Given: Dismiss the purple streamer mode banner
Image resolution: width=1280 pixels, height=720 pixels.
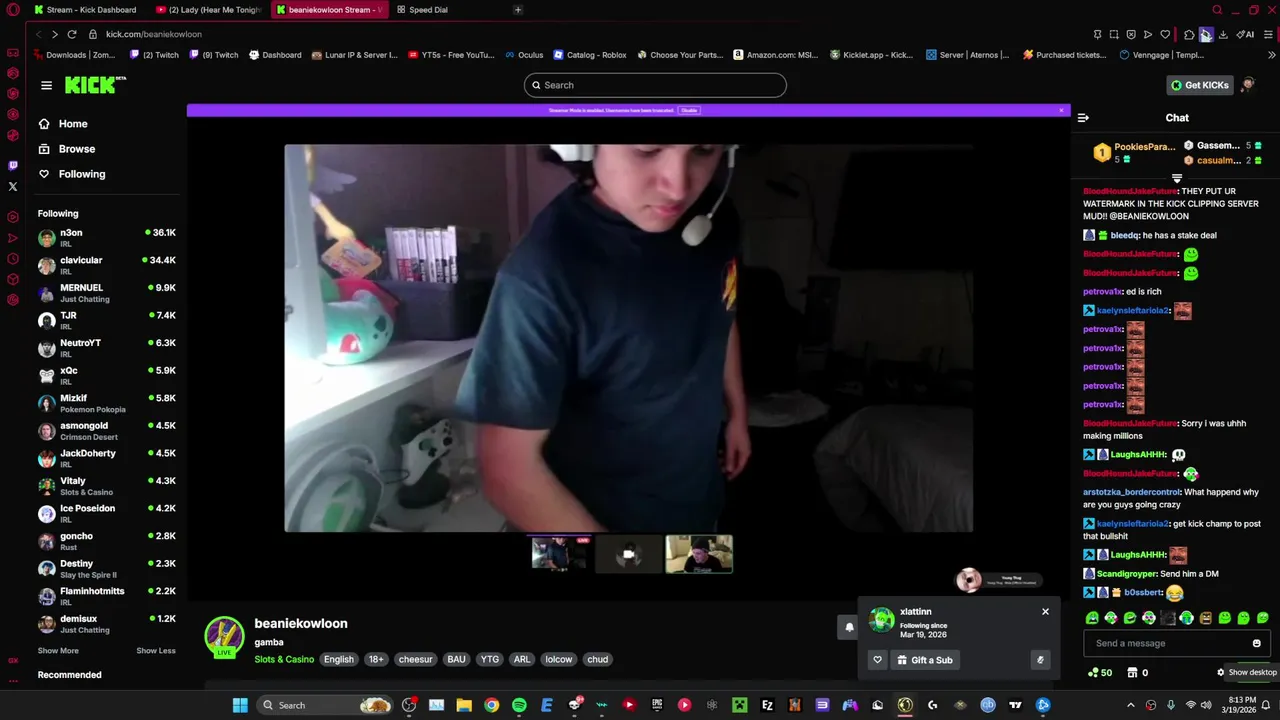Looking at the screenshot, I should pos(1061,110).
